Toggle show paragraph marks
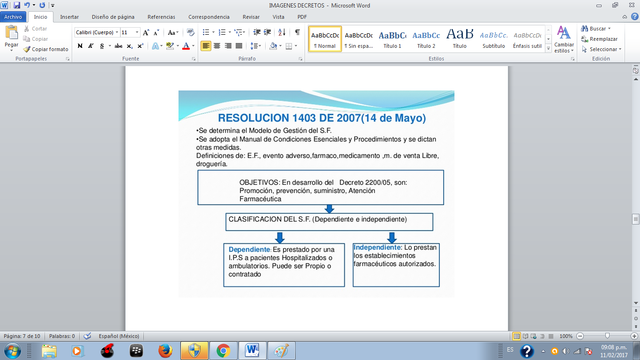Viewport: 640px width, 360px height. (297, 32)
